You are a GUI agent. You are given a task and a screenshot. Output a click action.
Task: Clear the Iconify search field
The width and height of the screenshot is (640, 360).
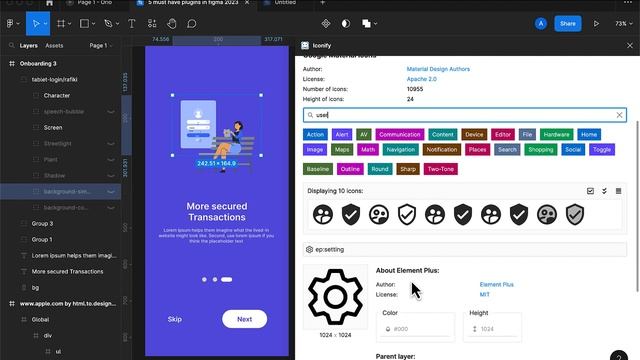[x=619, y=115]
